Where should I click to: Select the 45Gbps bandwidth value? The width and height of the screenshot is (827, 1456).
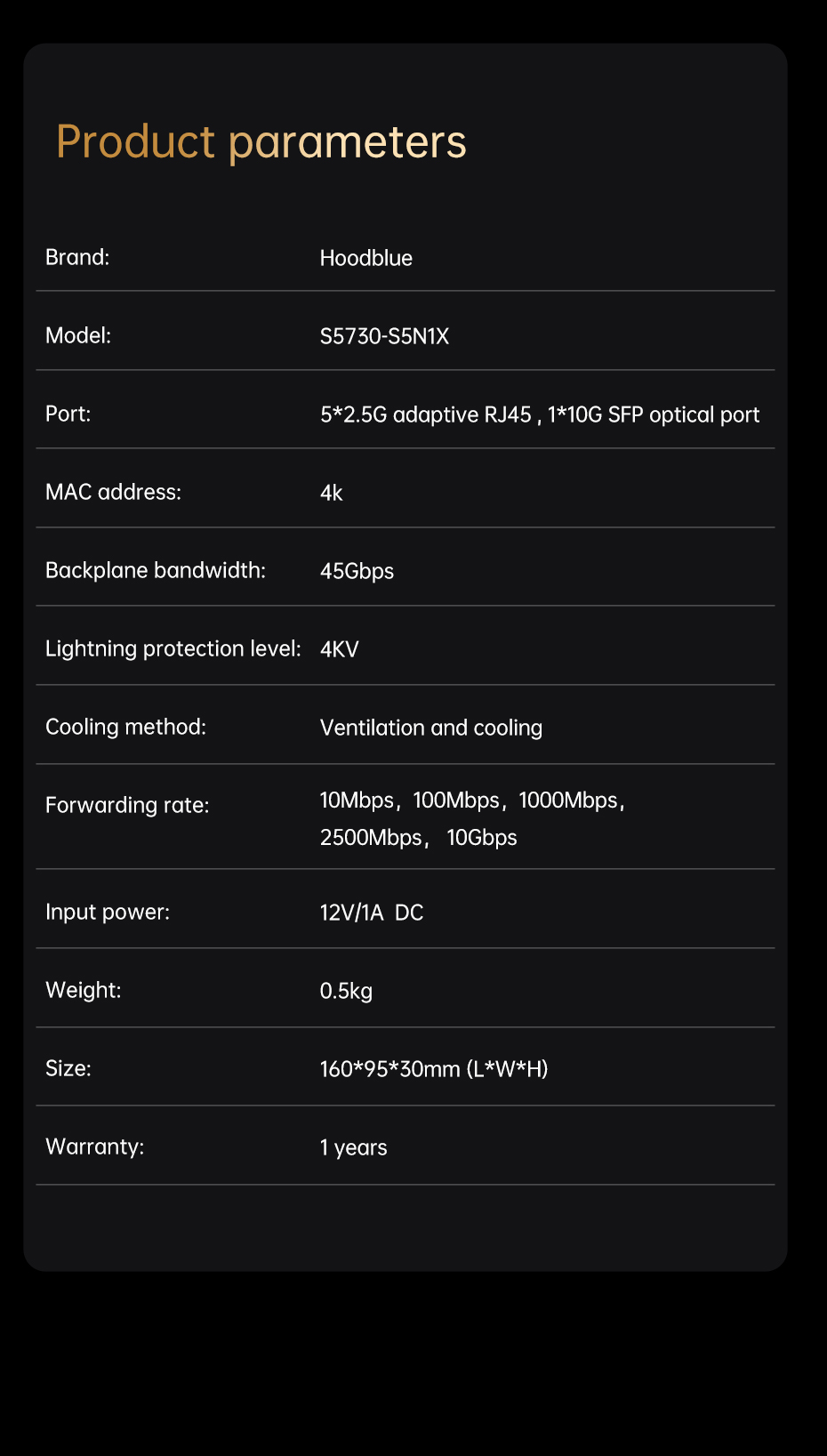coord(357,571)
